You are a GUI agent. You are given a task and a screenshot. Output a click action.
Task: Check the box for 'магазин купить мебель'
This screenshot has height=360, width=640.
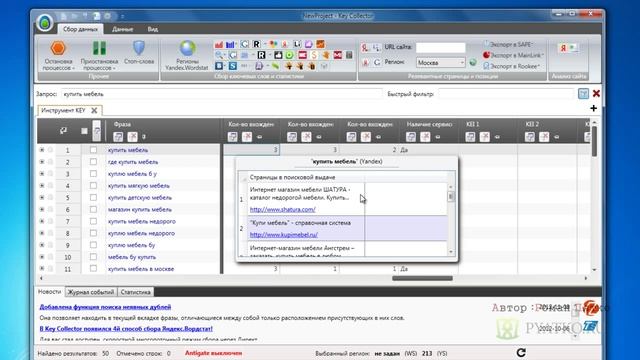click(x=93, y=209)
